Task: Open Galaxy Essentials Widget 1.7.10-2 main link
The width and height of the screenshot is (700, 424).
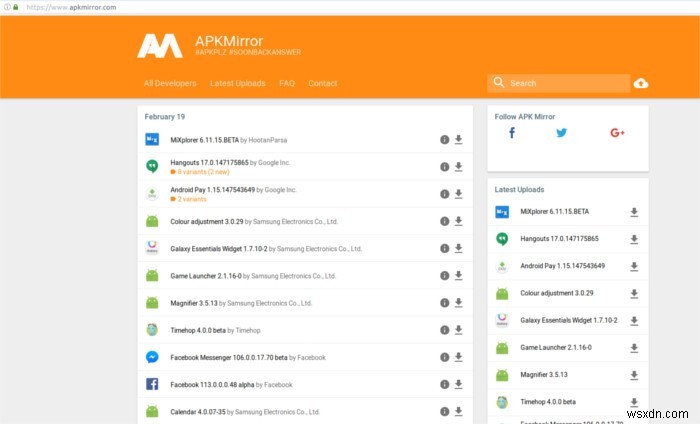Action: (x=219, y=249)
